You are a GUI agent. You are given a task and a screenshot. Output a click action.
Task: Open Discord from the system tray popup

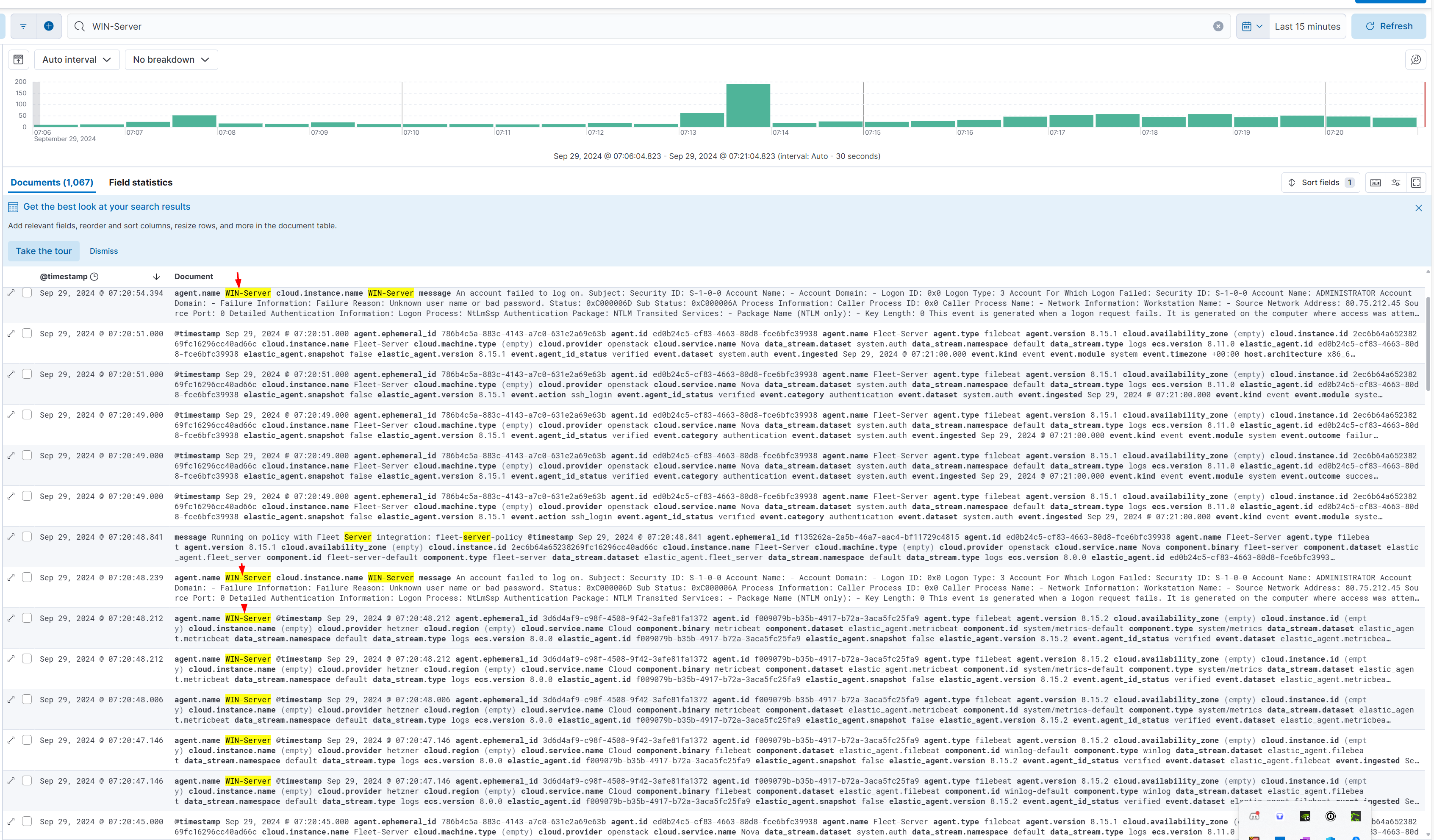(1255, 816)
